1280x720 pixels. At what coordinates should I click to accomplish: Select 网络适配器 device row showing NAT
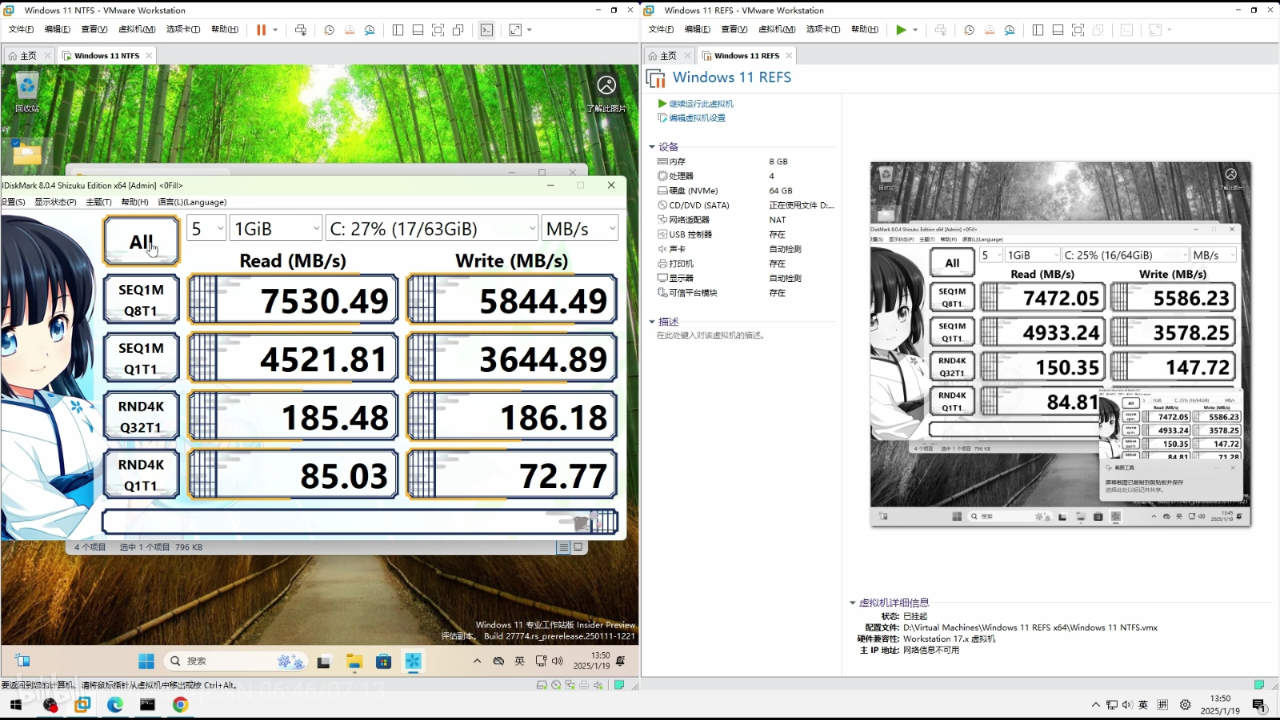point(744,220)
